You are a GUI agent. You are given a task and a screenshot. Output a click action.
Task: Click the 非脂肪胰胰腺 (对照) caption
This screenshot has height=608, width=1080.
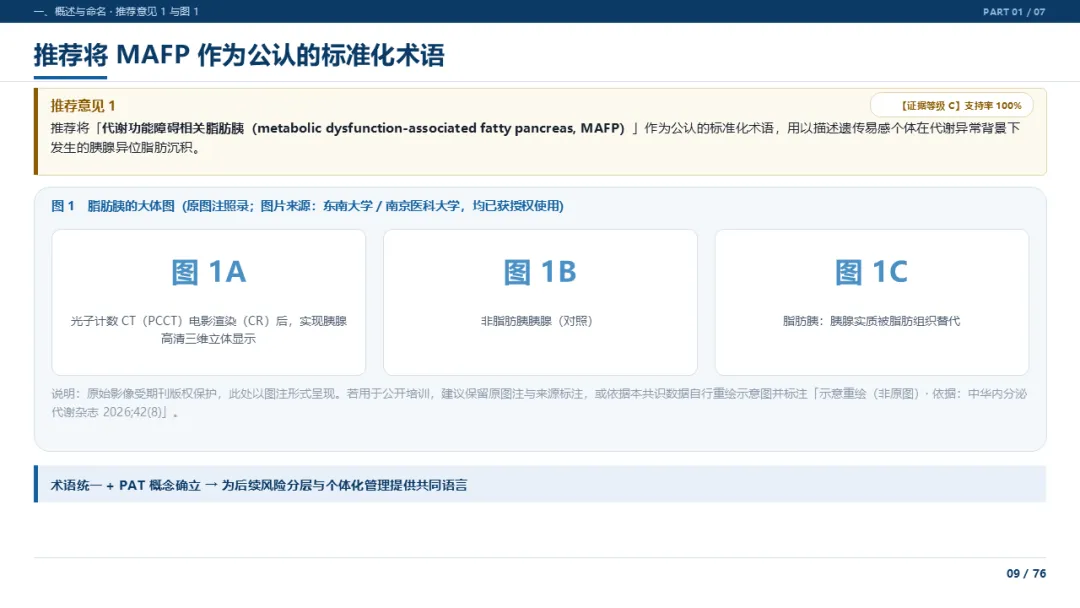537,321
